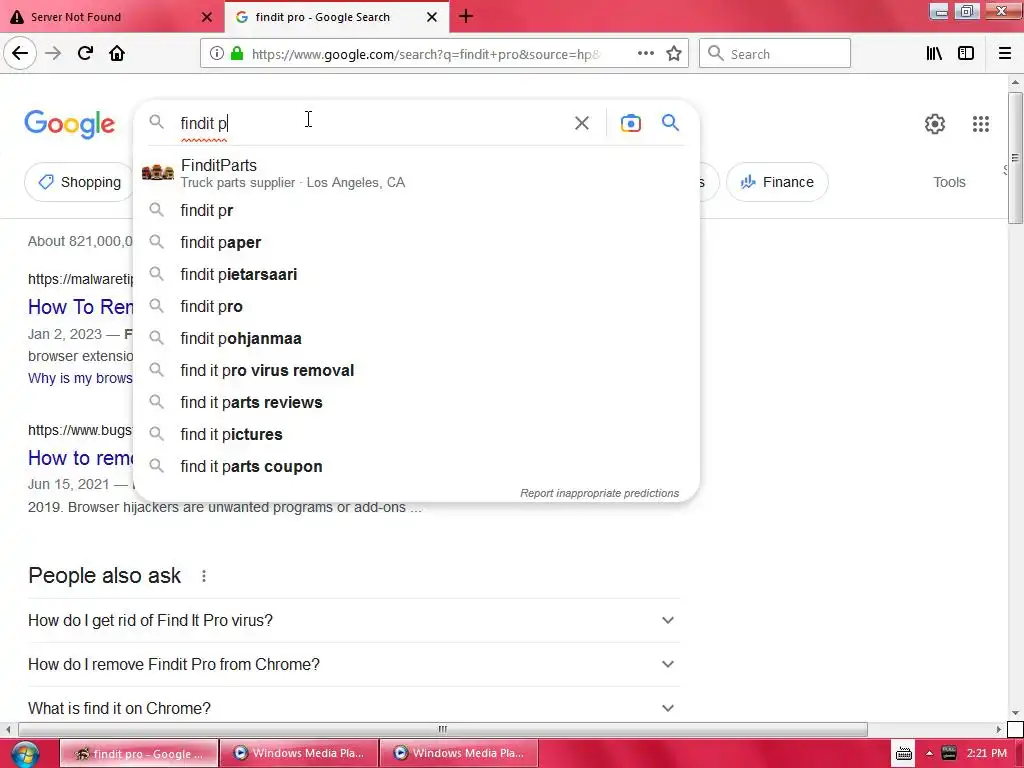The image size is (1024, 768).
Task: Click the Google logo
Action: click(x=69, y=124)
